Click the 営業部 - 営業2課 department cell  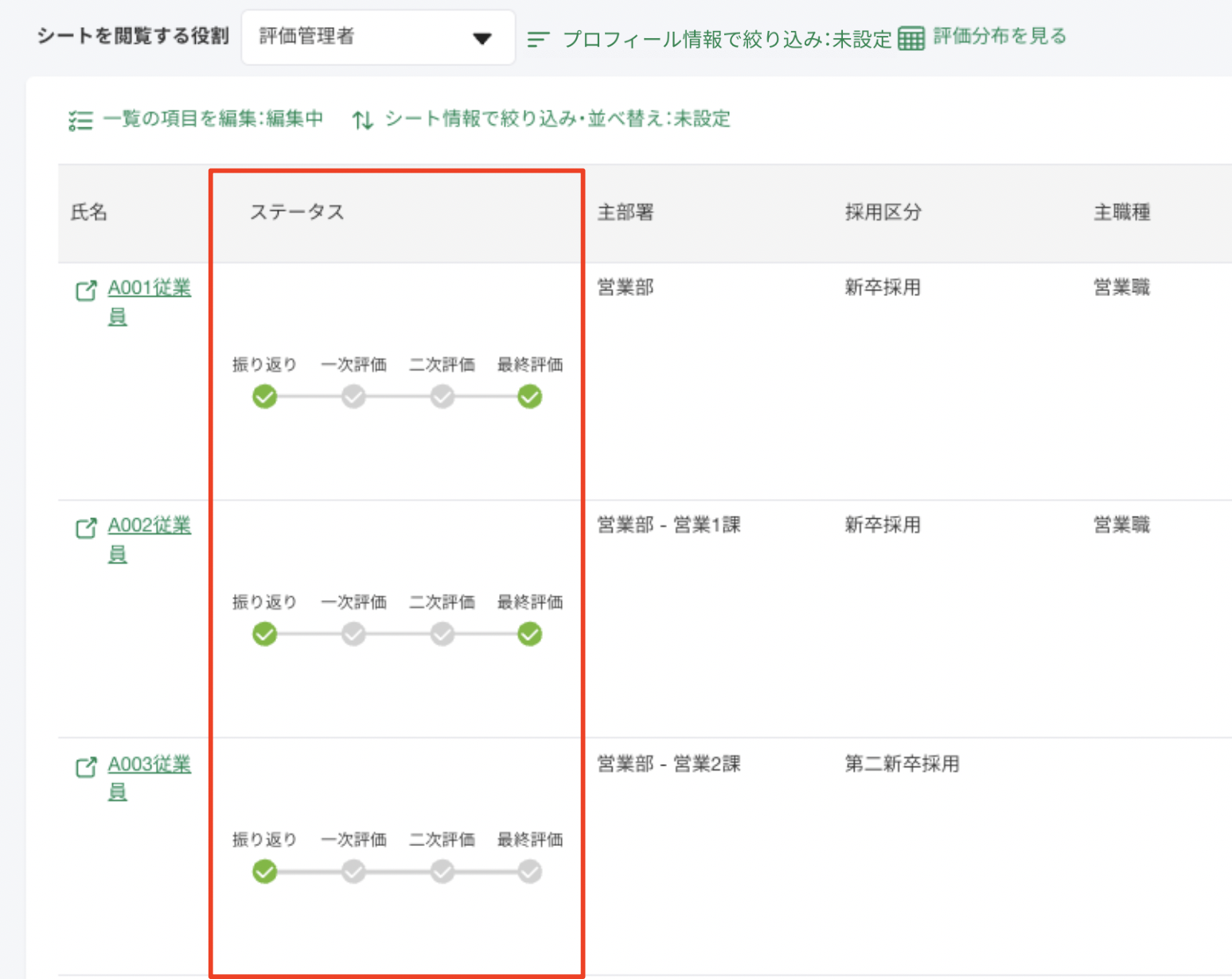(x=669, y=764)
